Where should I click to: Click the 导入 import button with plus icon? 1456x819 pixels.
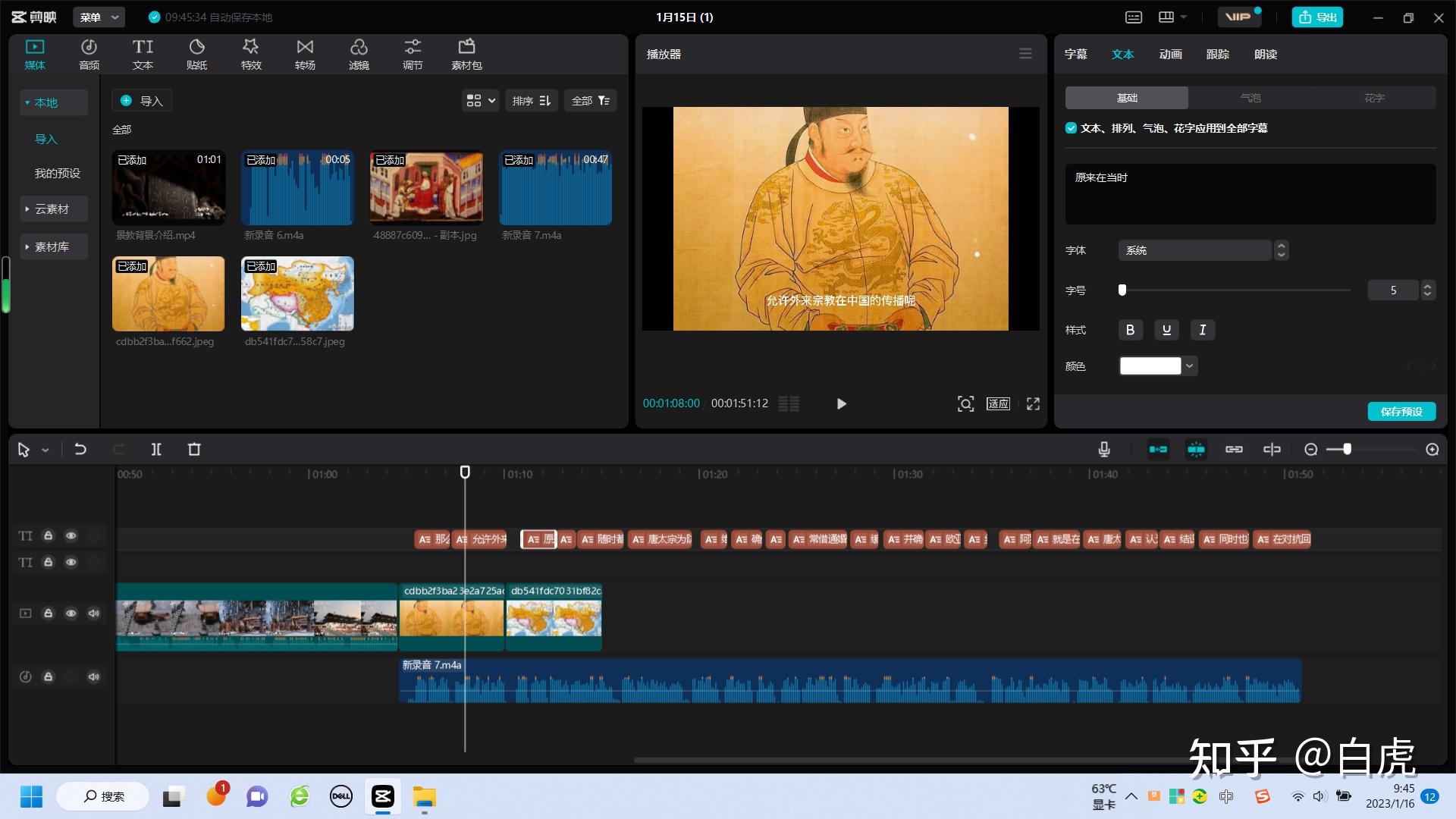142,101
